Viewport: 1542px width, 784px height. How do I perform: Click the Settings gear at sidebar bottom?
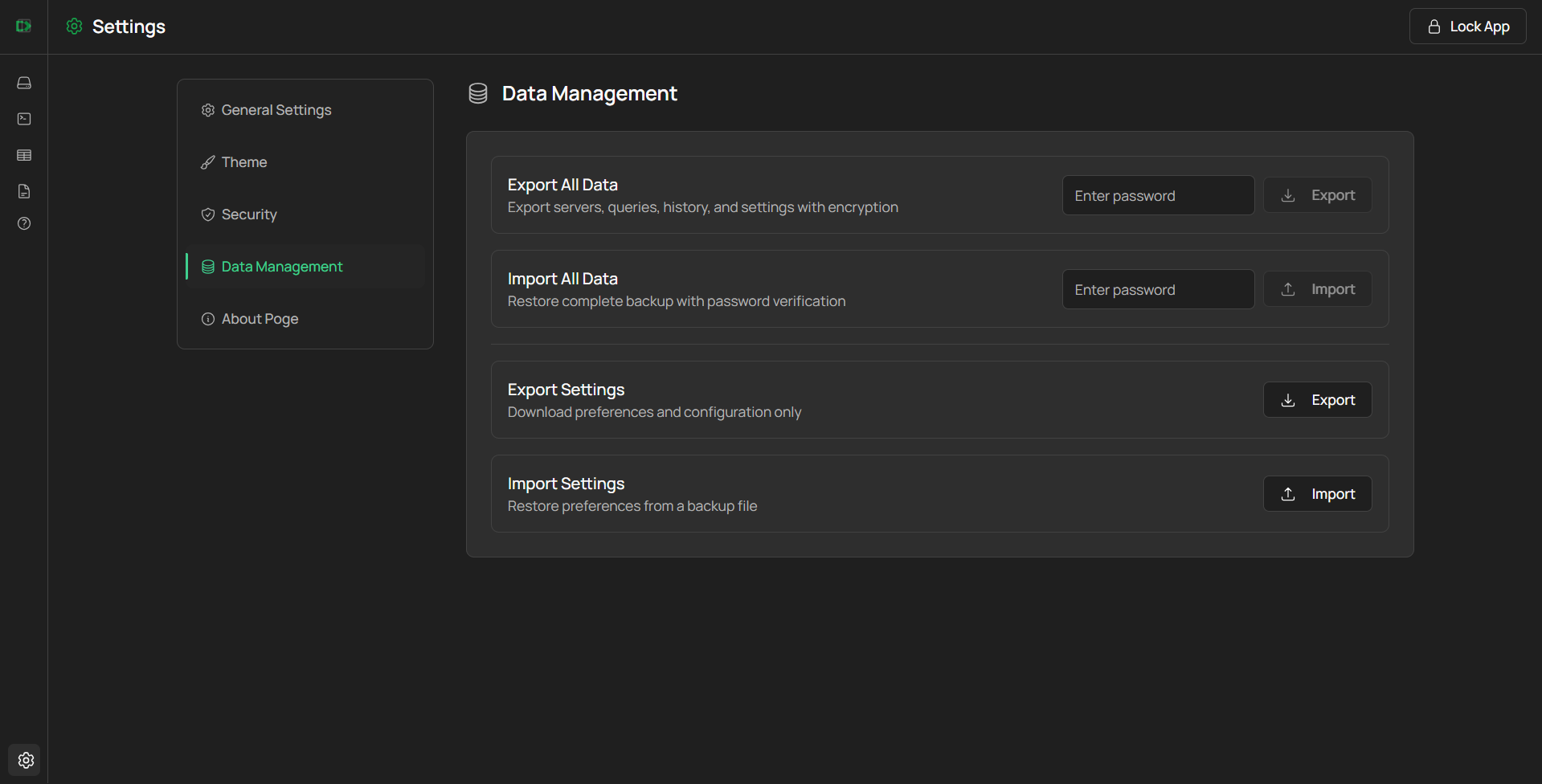click(x=25, y=760)
